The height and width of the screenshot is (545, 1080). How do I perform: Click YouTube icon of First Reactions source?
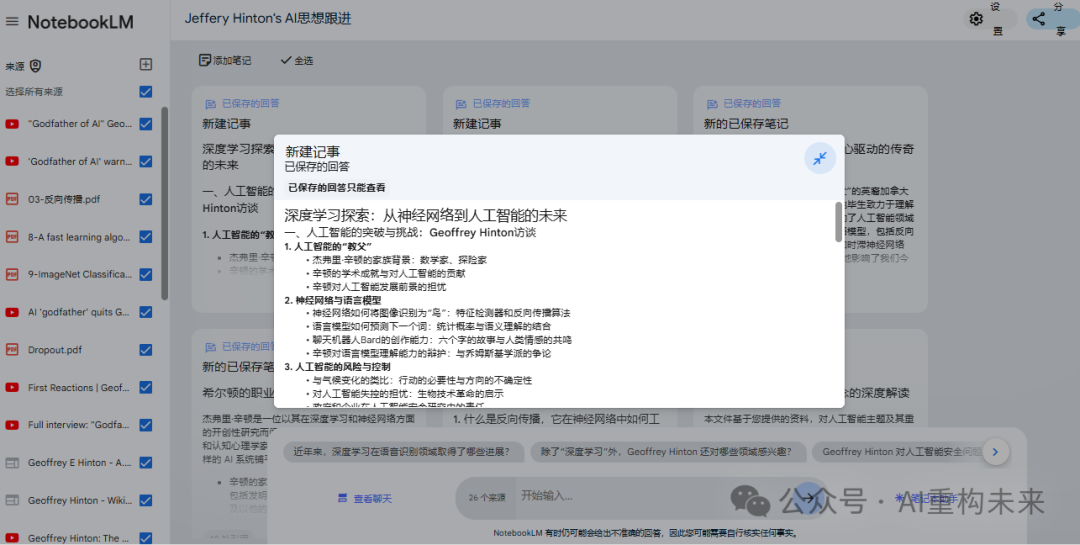(x=12, y=387)
